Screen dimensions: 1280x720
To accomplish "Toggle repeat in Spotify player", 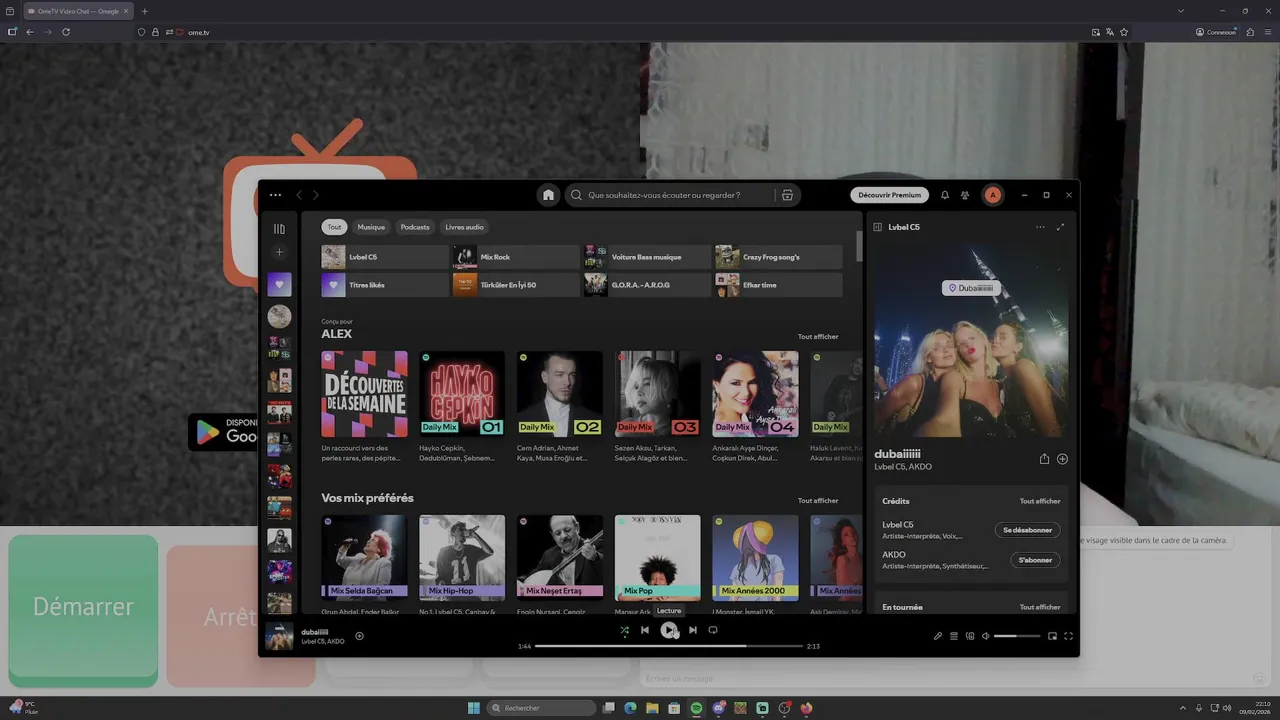I will tap(713, 630).
